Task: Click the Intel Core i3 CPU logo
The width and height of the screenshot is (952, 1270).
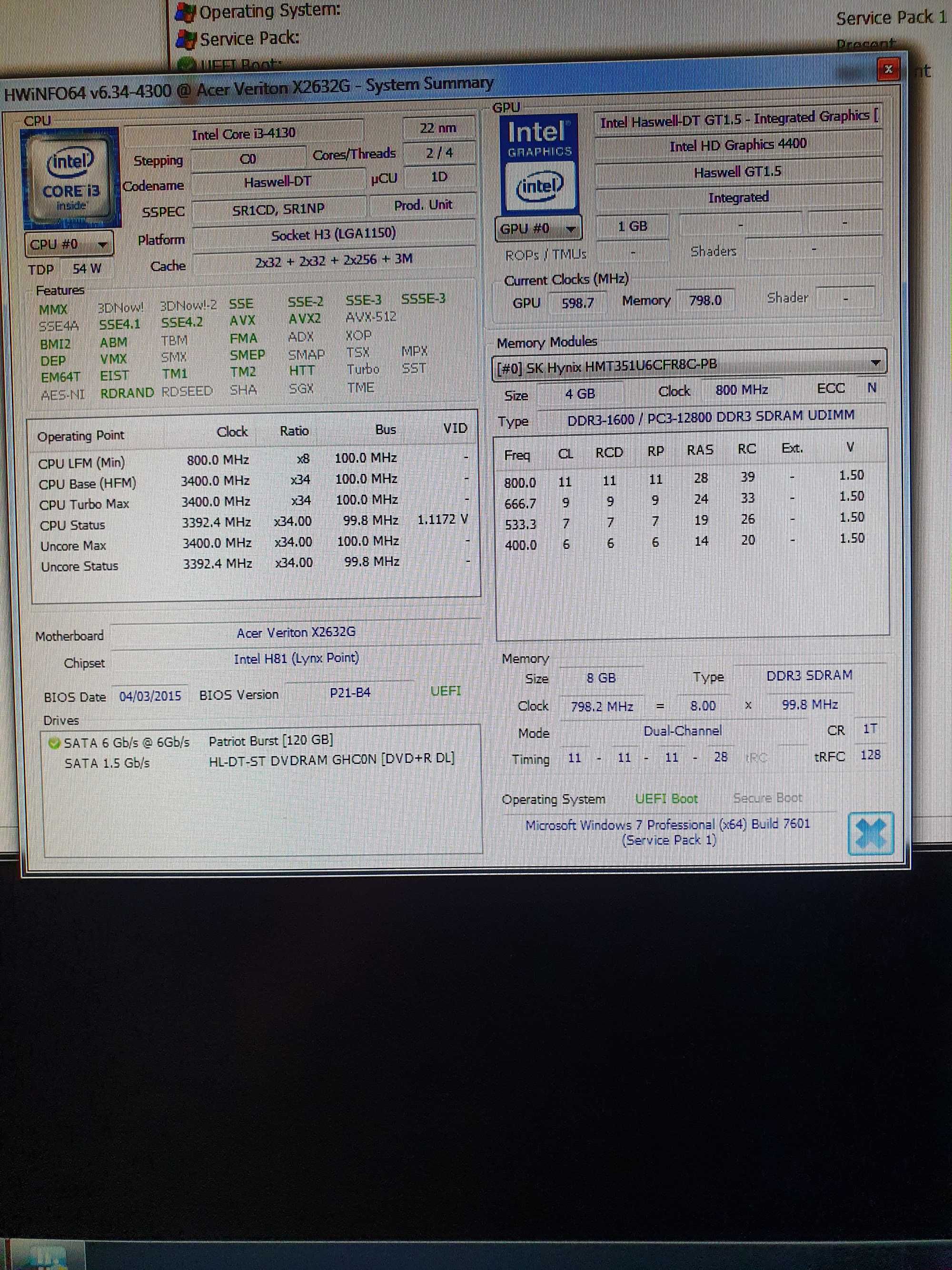Action: point(70,179)
